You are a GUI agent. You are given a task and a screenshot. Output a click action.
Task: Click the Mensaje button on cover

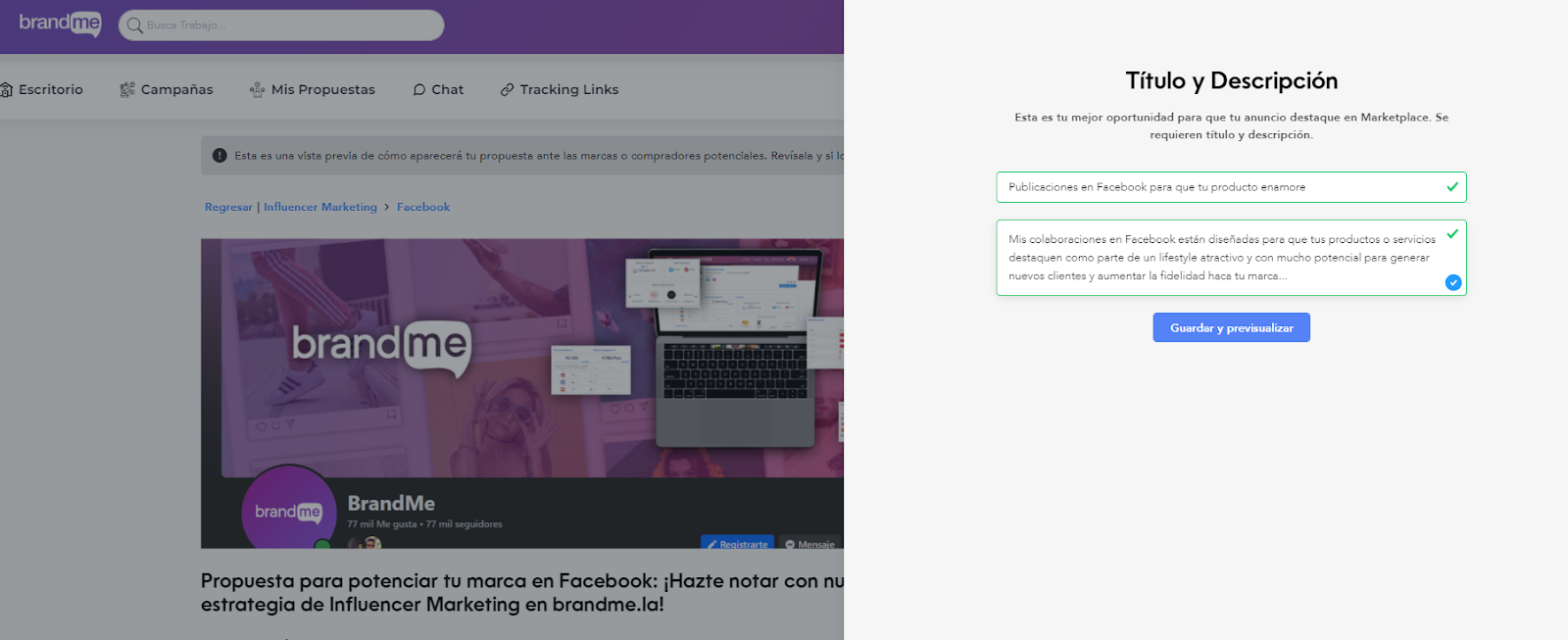coord(810,544)
